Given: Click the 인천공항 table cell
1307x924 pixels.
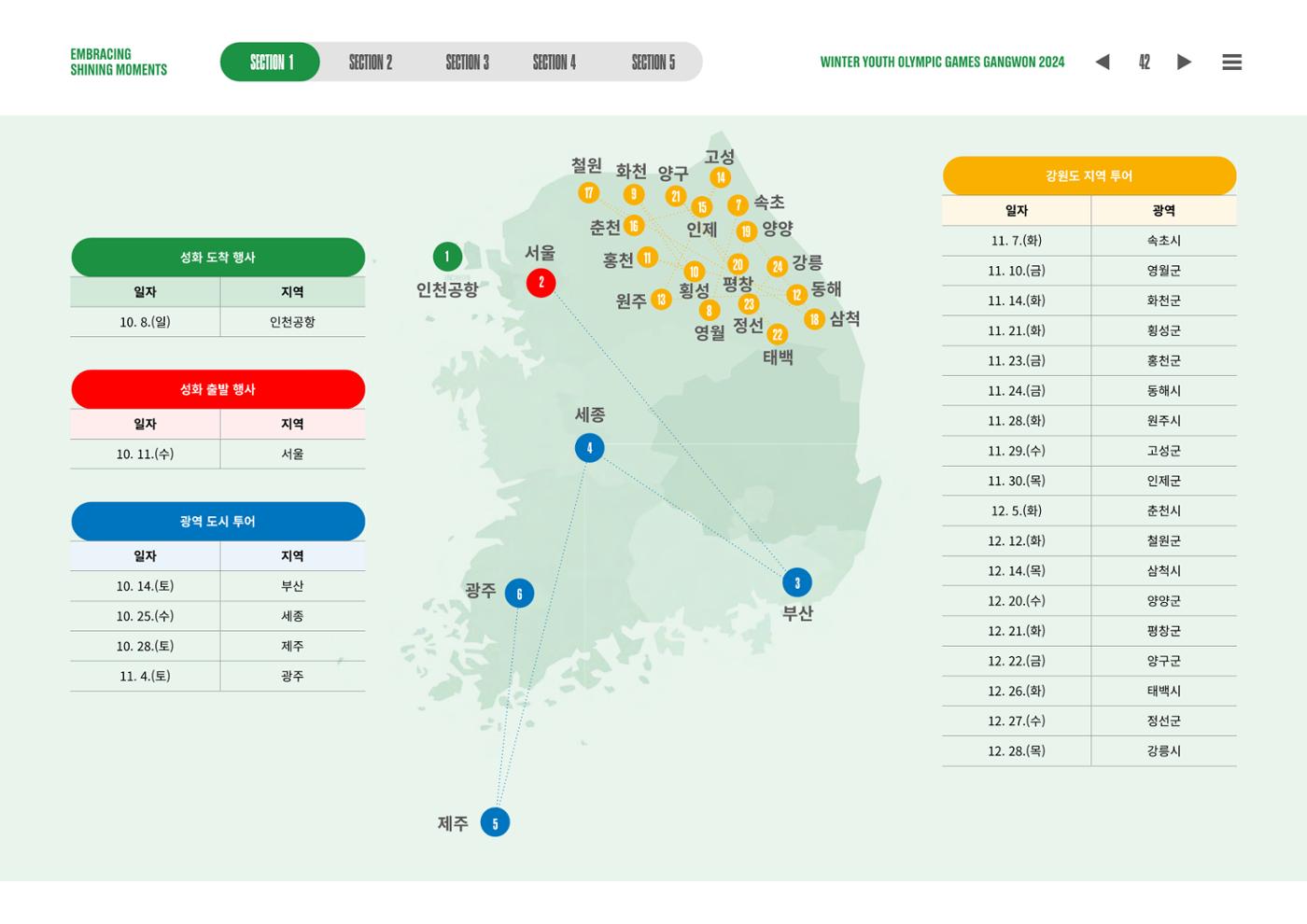Looking at the screenshot, I should pos(292,322).
